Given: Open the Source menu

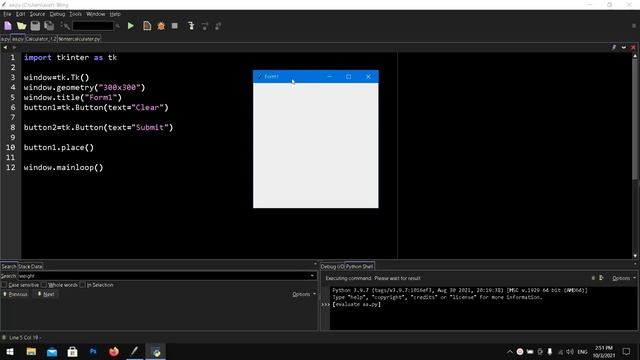Looking at the screenshot, I should [x=37, y=14].
